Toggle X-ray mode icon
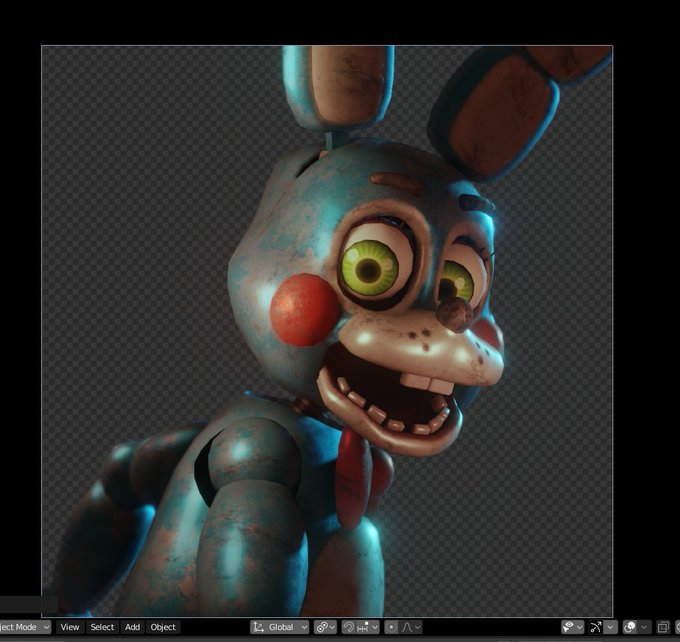This screenshot has height=642, width=680. click(x=663, y=627)
